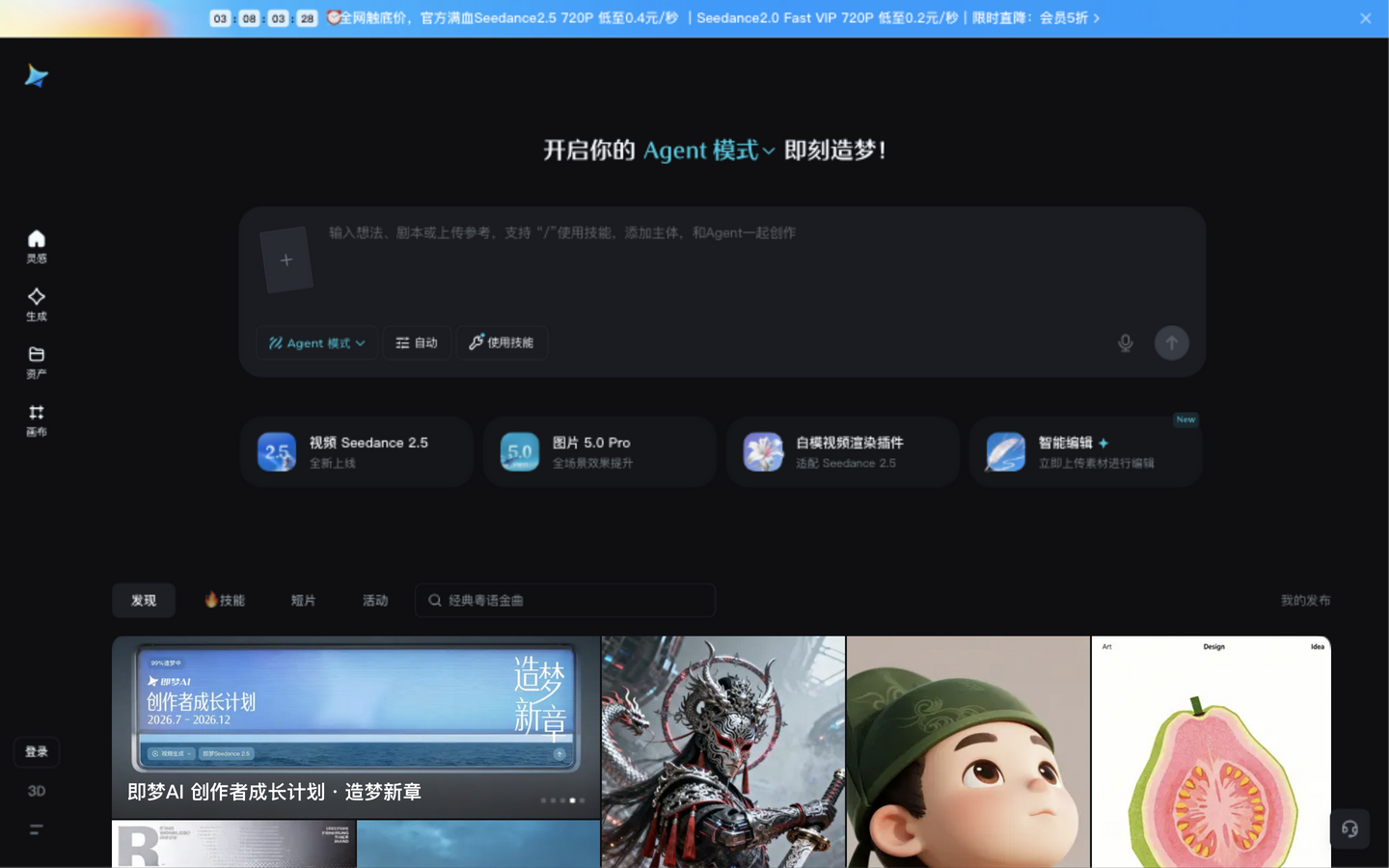Open the sidebar menu icon at bottom

click(x=37, y=829)
